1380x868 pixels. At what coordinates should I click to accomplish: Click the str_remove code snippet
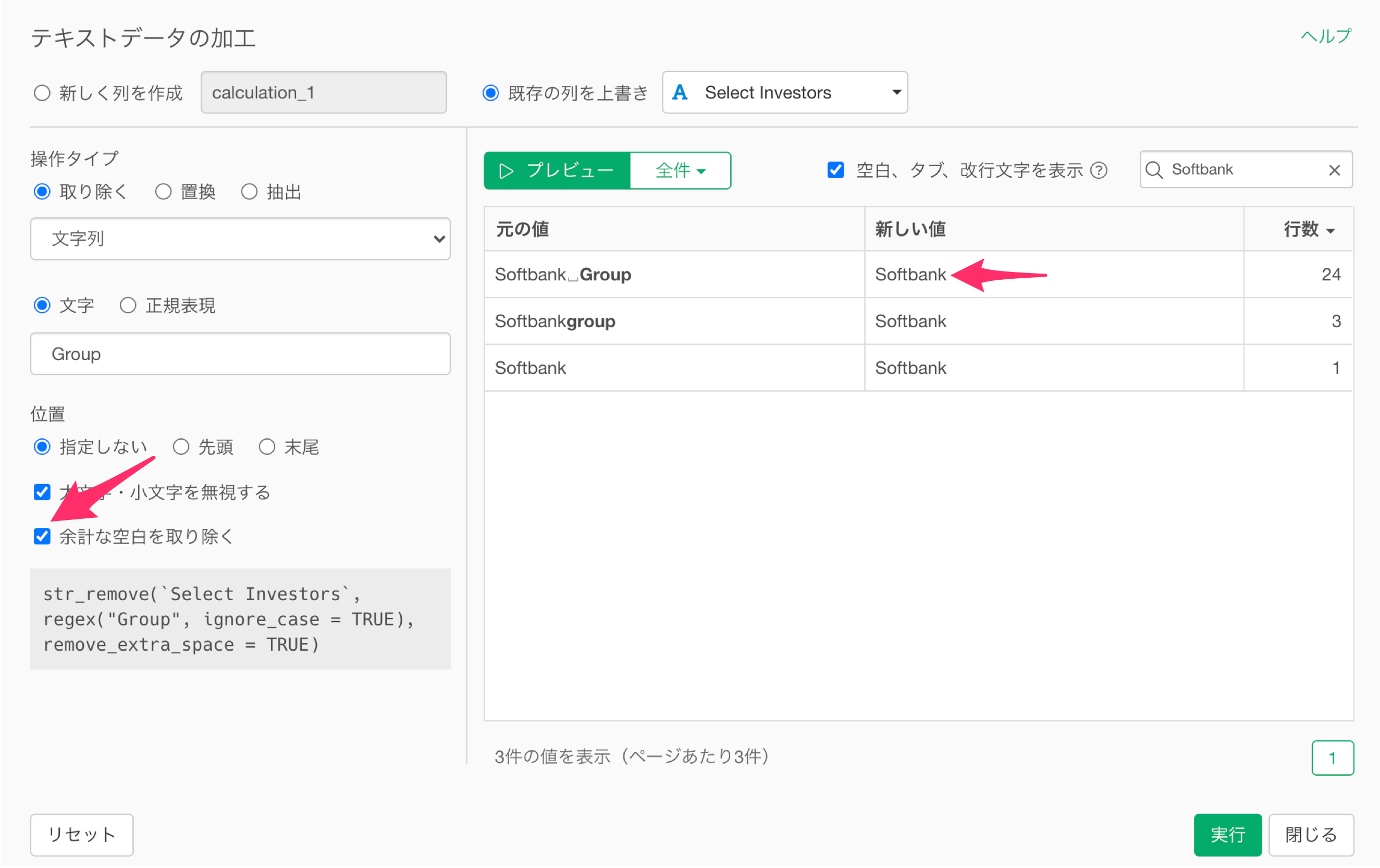240,619
